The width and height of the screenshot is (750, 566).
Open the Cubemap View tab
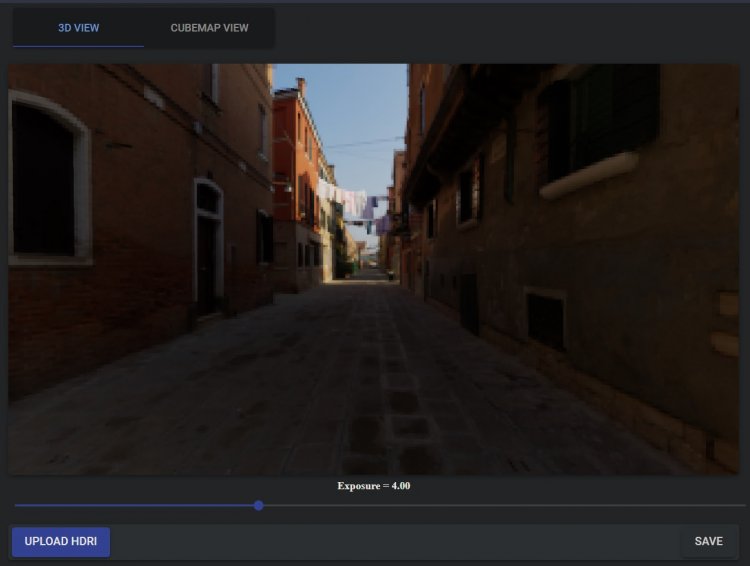[209, 28]
